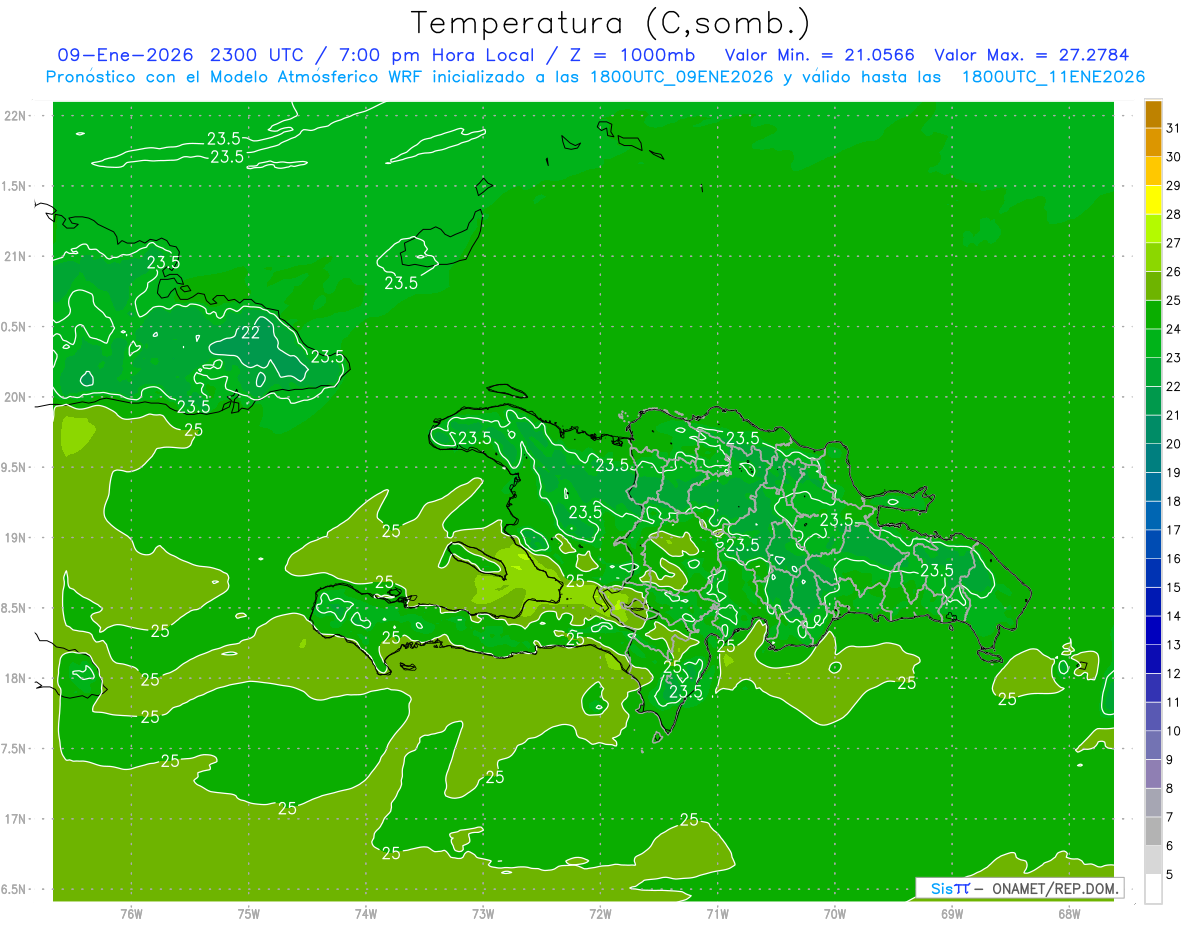Click the '2300 UTC' time text
Viewport: 1200px width, 927px height.
click(259, 55)
